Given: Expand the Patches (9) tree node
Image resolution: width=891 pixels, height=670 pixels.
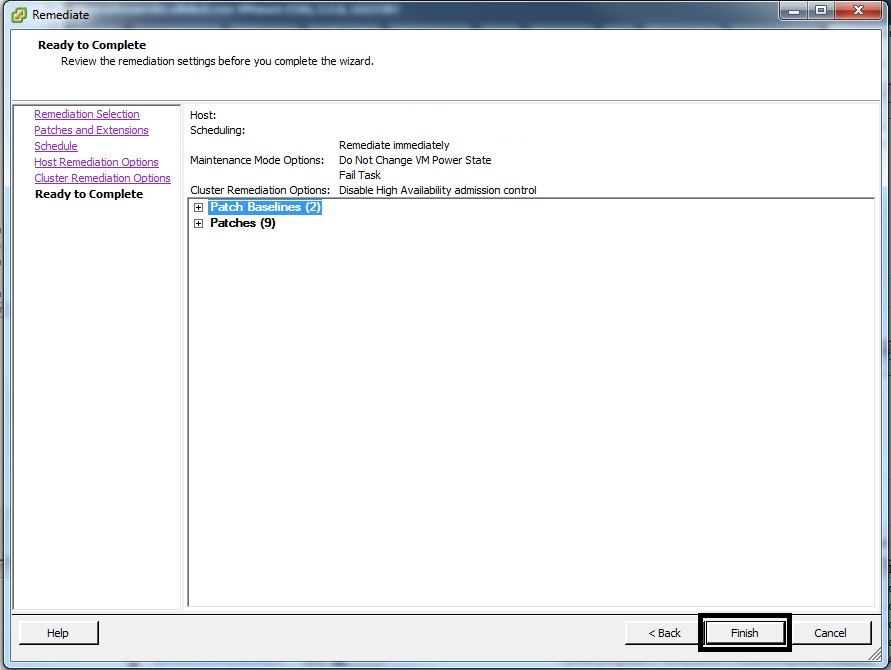Looking at the screenshot, I should [x=199, y=224].
